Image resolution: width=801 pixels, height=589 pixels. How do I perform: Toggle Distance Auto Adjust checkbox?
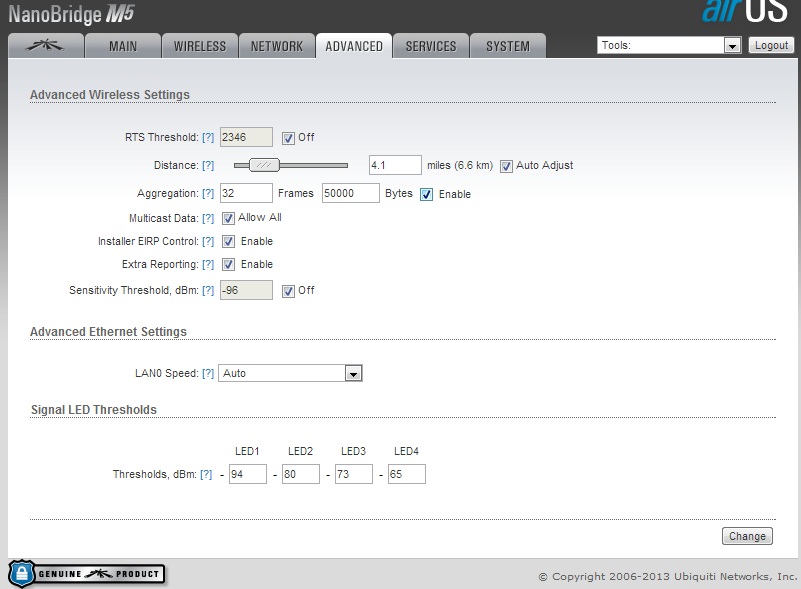pos(506,166)
